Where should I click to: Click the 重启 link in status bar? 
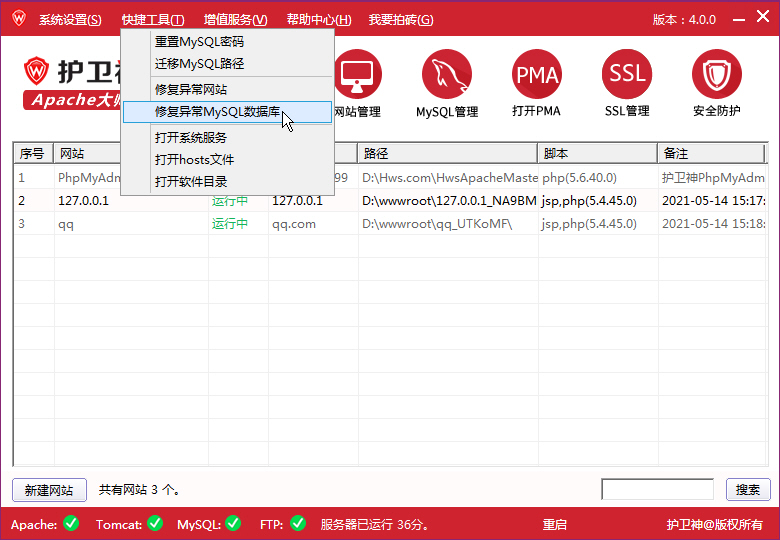pos(555,524)
